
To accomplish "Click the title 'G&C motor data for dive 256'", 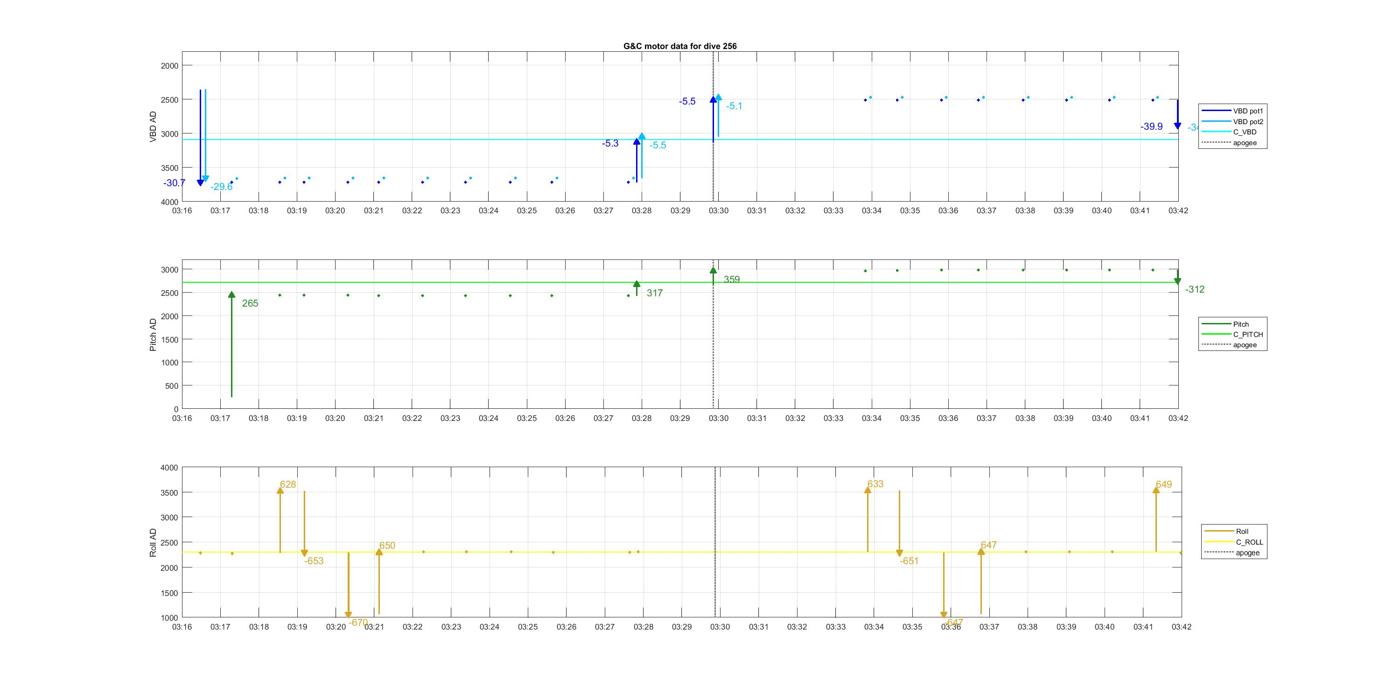I will coord(680,46).
